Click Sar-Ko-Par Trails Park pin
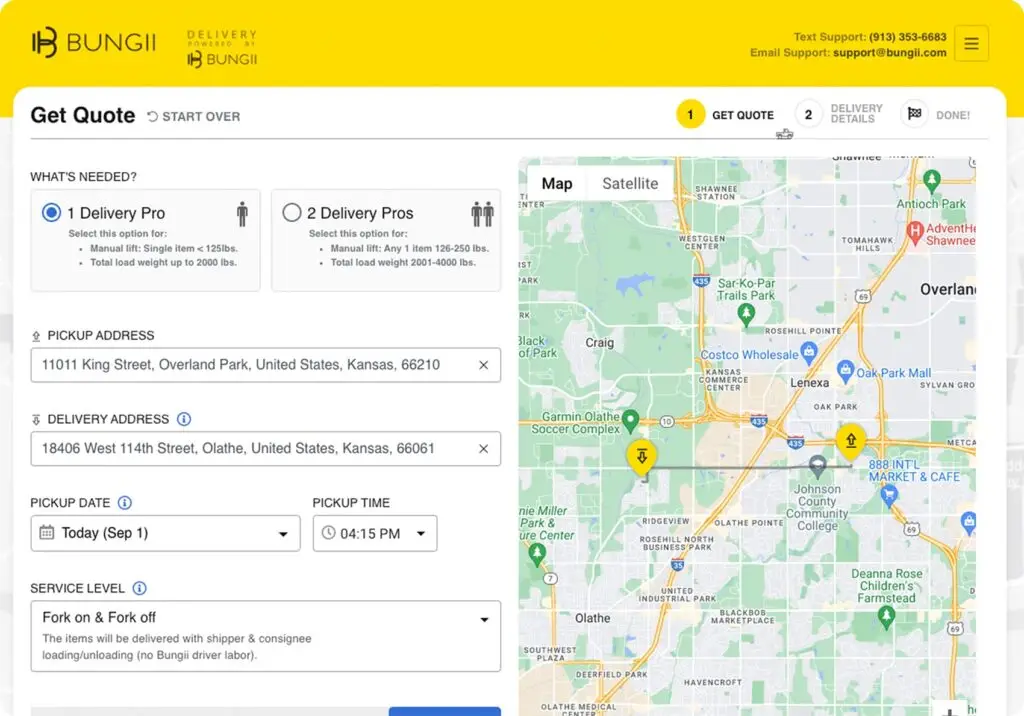The image size is (1024, 716). pyautogui.click(x=746, y=315)
